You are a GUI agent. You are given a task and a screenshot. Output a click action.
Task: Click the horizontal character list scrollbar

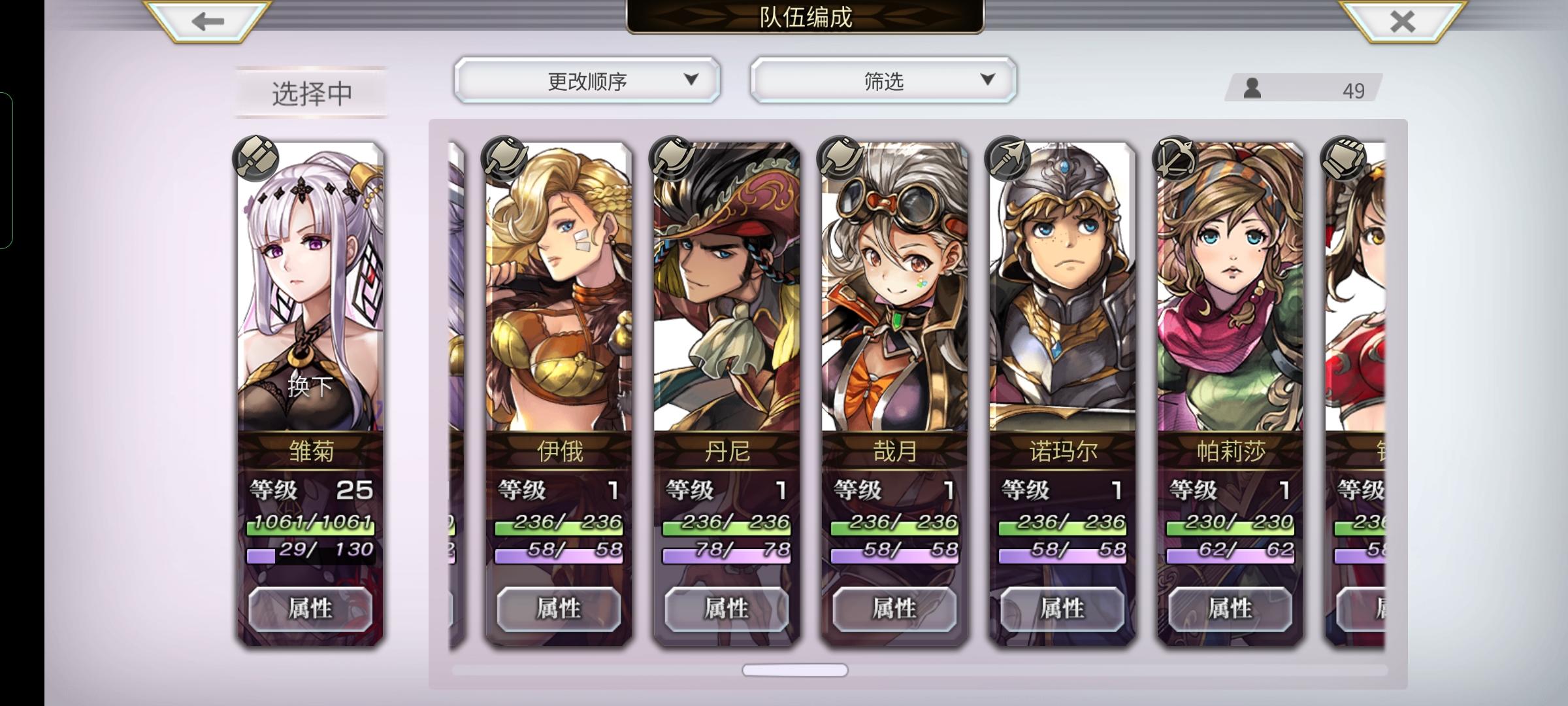click(x=795, y=670)
